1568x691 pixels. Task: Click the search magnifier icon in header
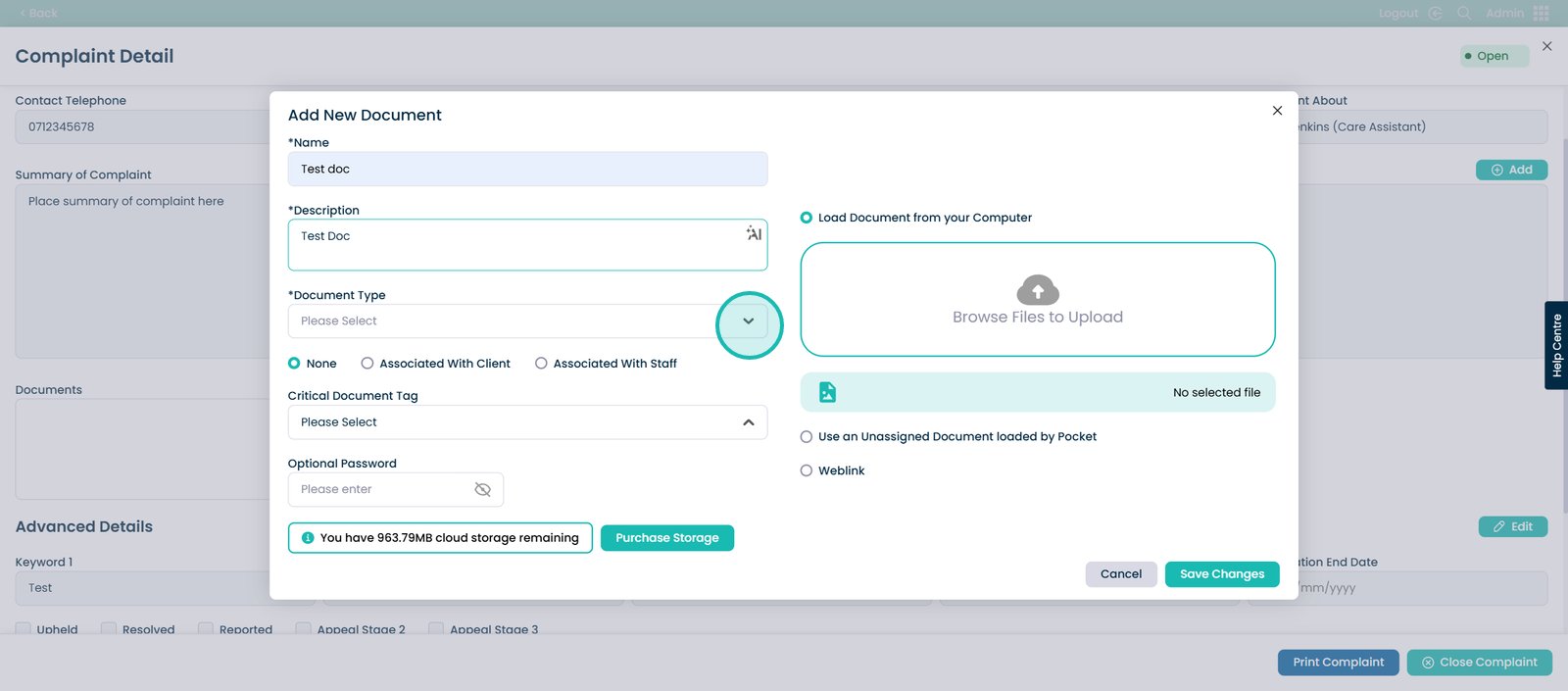(1464, 13)
